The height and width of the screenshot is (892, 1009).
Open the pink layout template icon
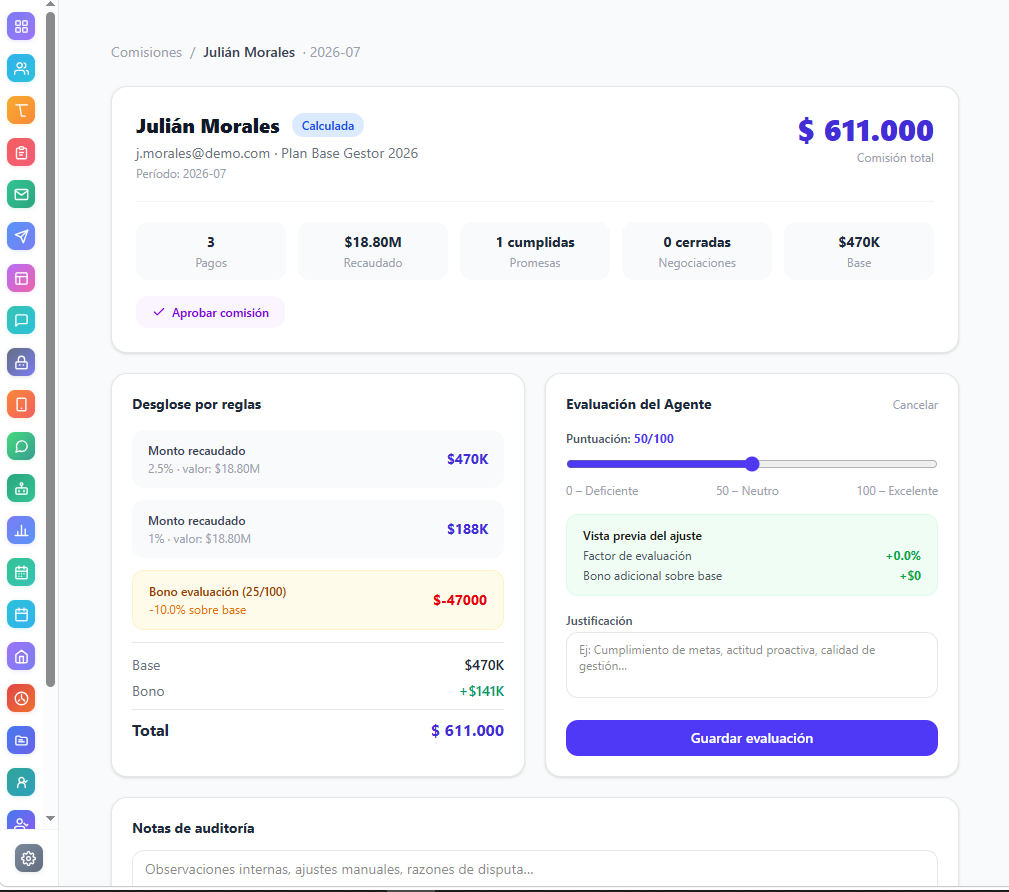tap(21, 279)
